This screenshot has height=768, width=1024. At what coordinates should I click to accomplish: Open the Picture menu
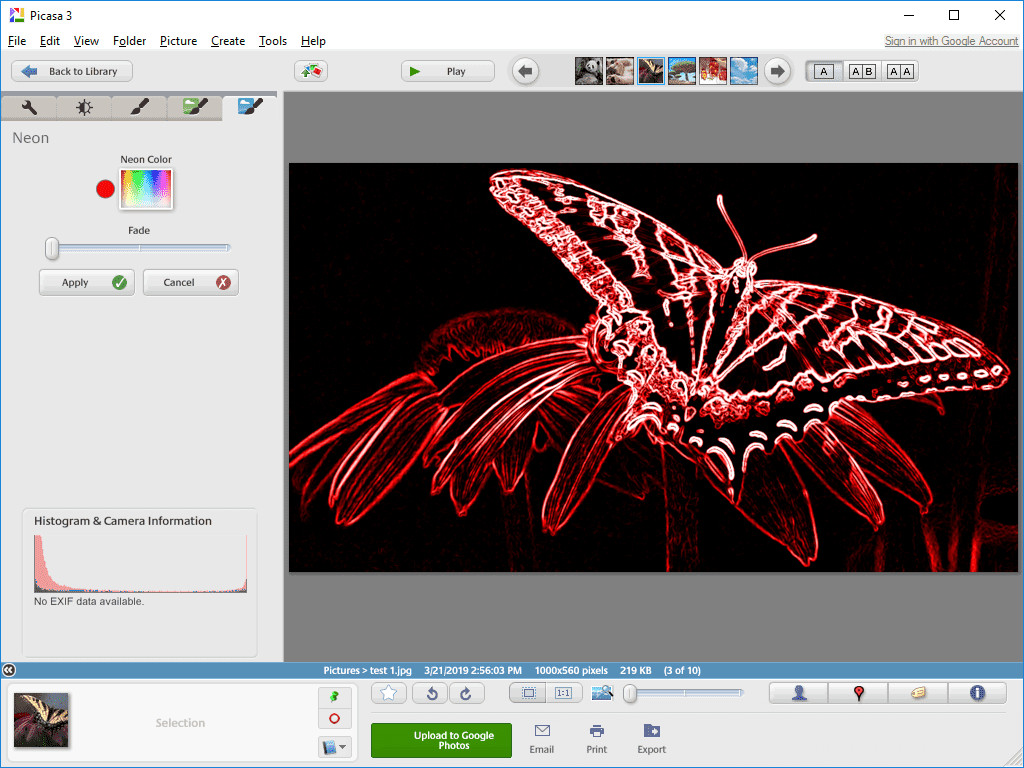[x=178, y=40]
